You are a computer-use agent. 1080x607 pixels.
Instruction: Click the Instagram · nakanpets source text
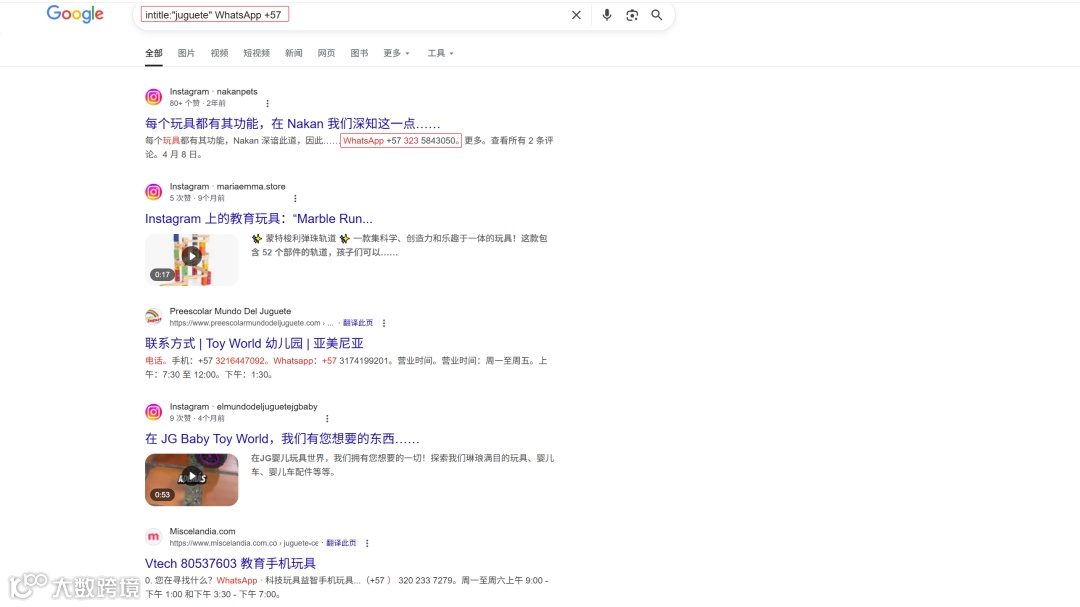(214, 92)
